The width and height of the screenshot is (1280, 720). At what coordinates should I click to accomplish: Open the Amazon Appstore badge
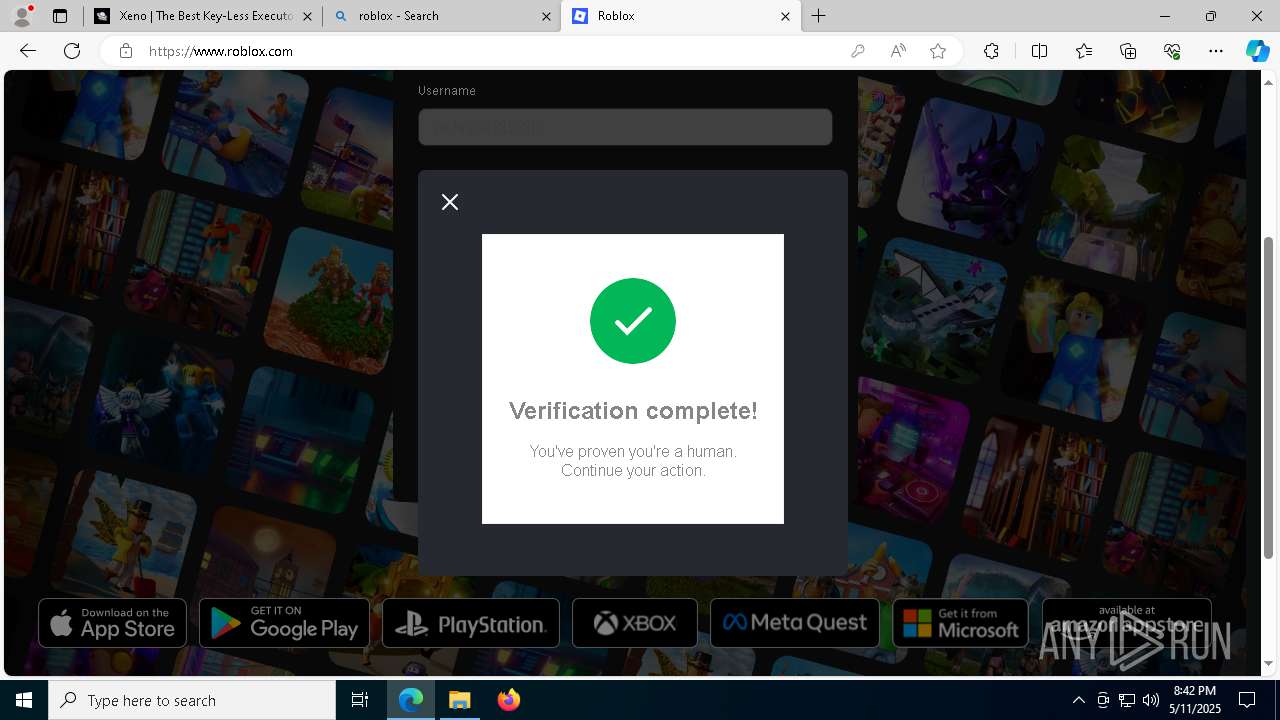pyautogui.click(x=1127, y=623)
